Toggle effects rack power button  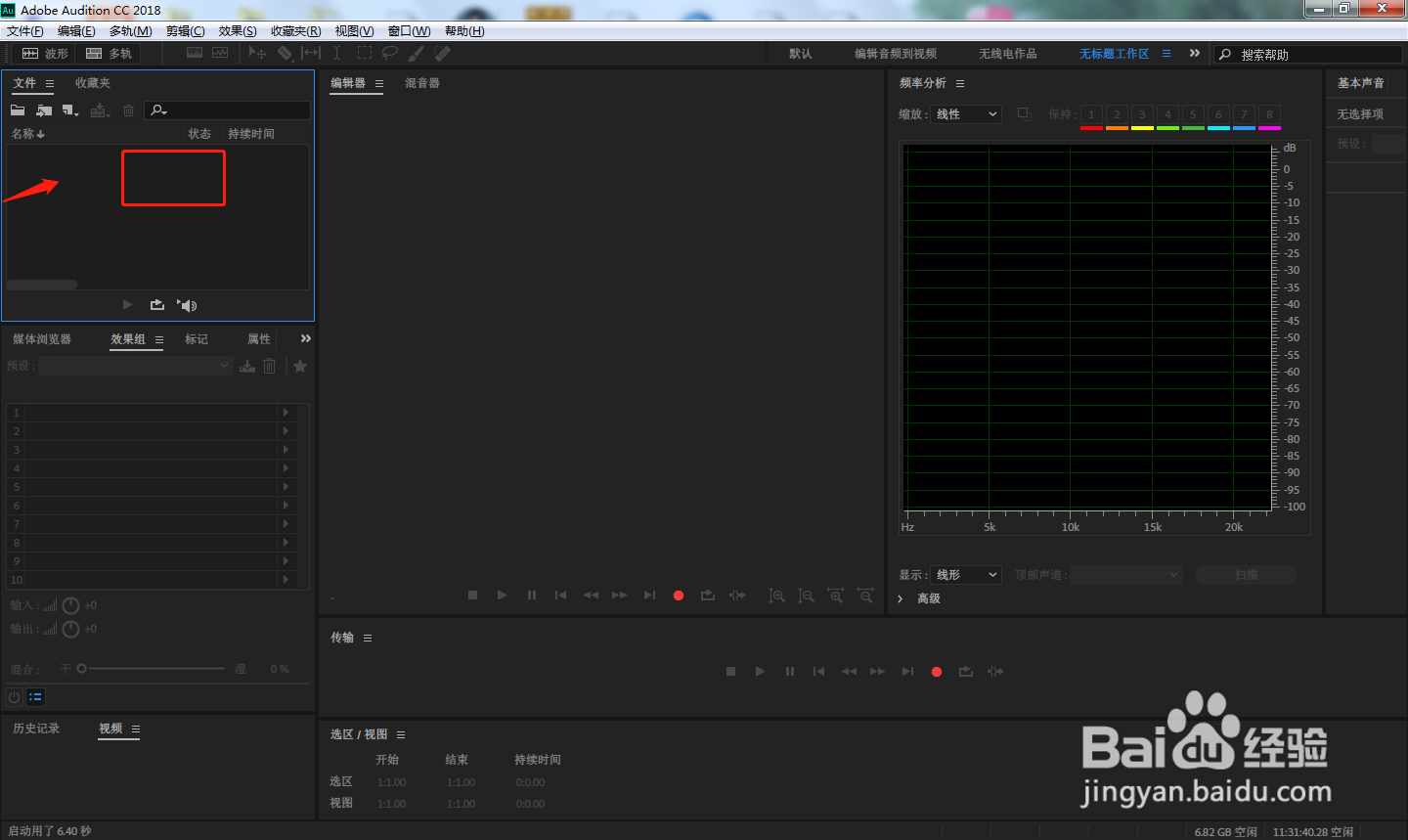coord(15,697)
